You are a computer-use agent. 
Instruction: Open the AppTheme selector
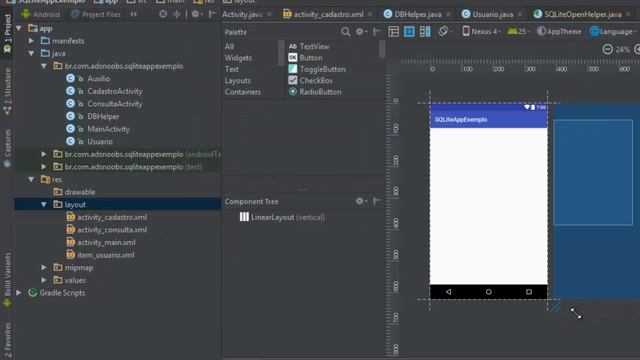pyautogui.click(x=559, y=31)
